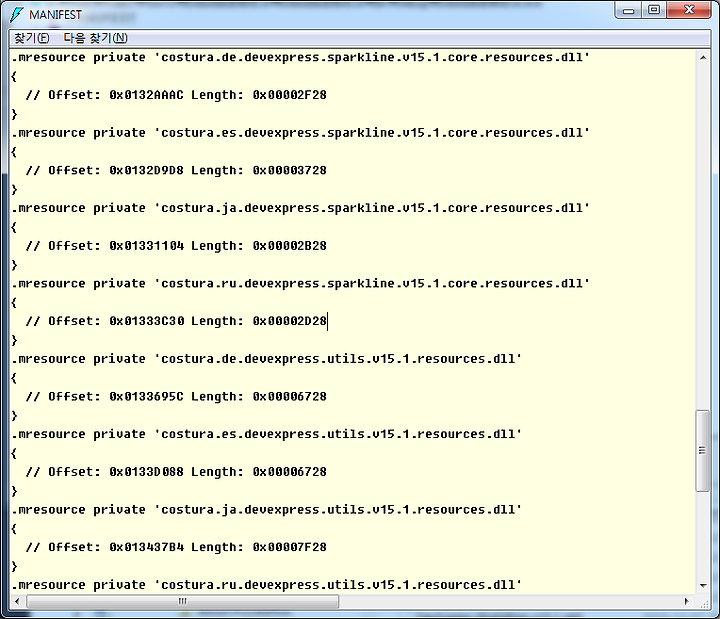Click the offset value 0x0133695C
720x619 pixels.
[146, 396]
